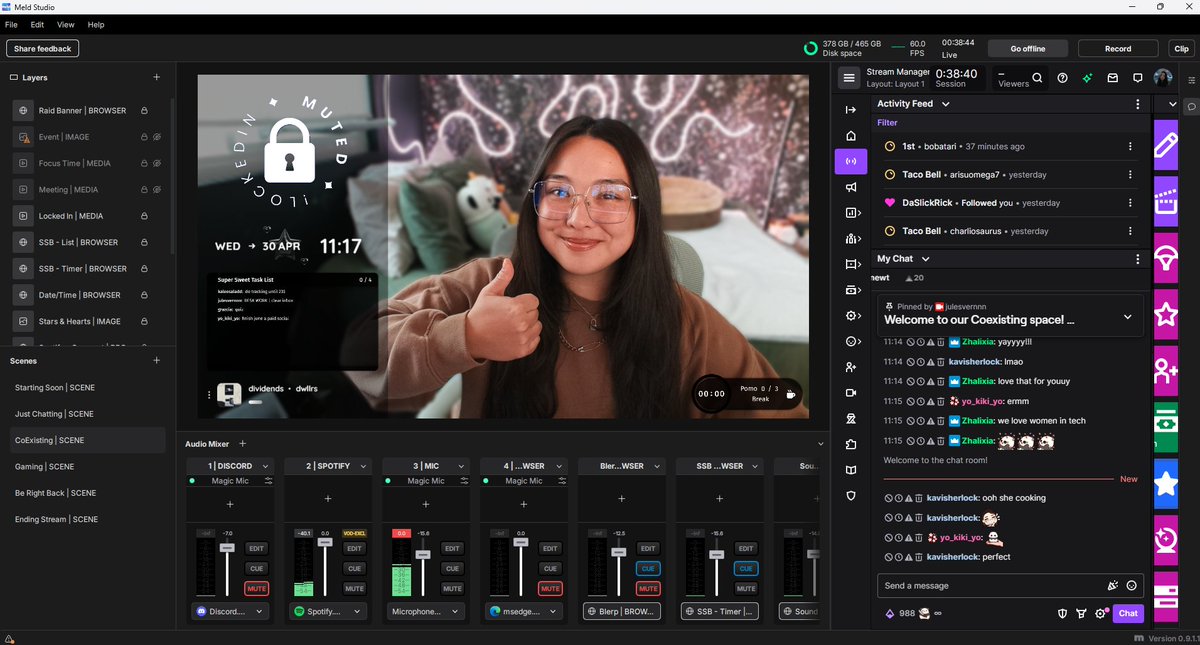Open the View menu

coord(66,24)
